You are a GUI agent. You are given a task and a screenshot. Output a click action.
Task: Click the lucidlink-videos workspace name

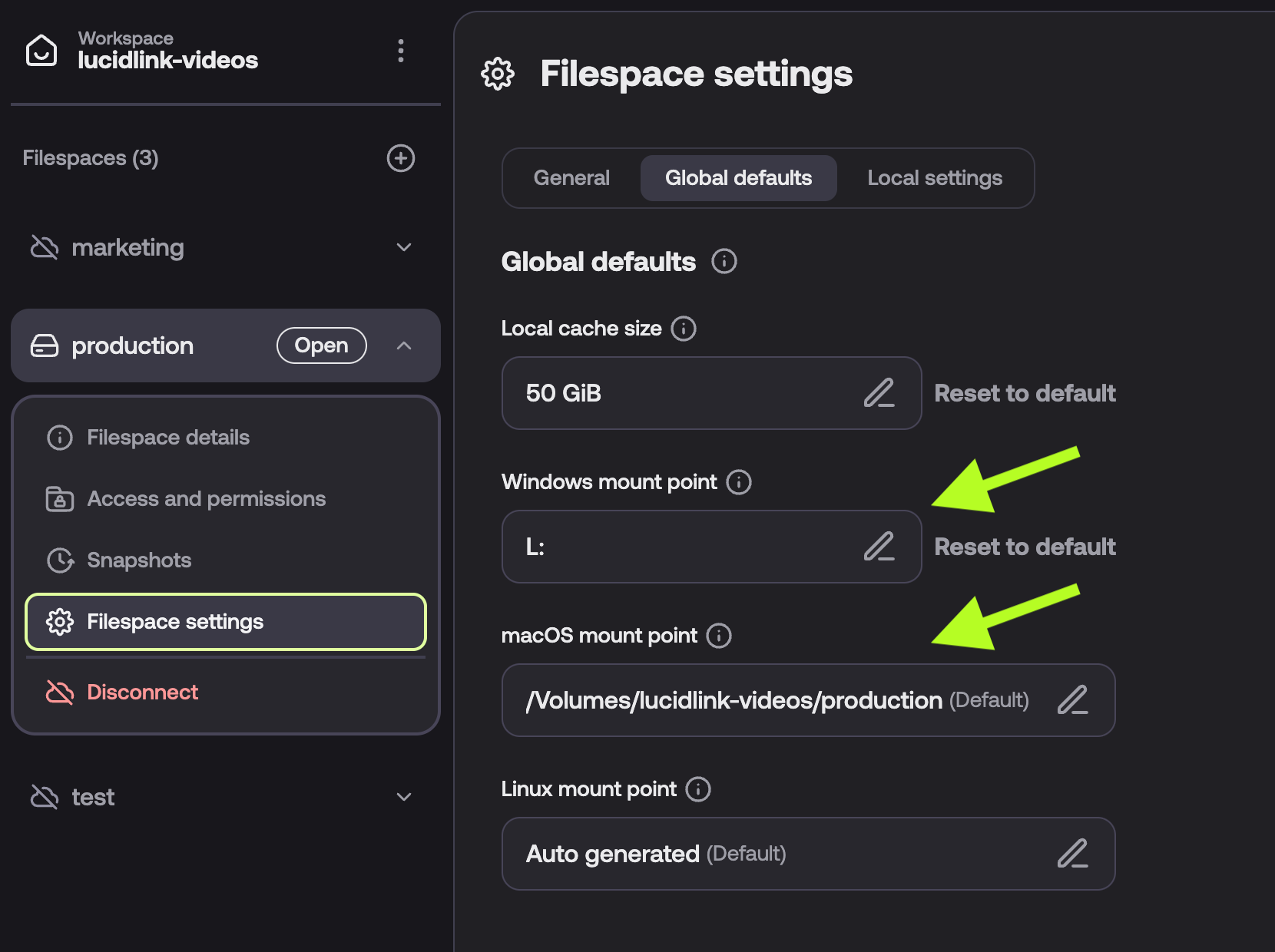168,61
